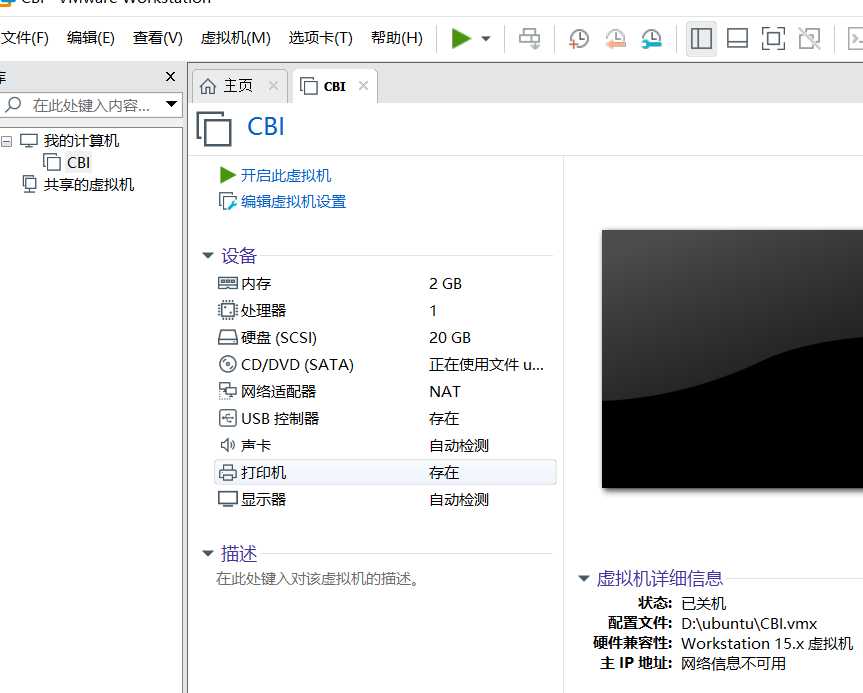Image resolution: width=863 pixels, height=693 pixels.
Task: Click the 内存 memory device icon
Action: click(227, 283)
